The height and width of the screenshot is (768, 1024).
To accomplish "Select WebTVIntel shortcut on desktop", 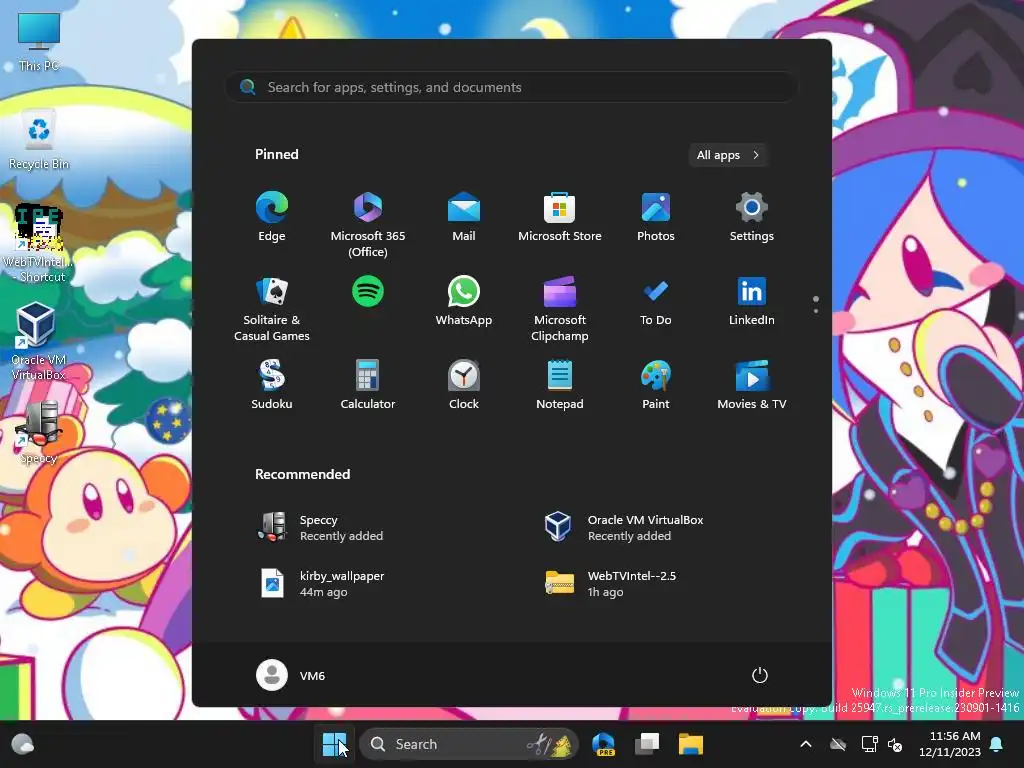I will click(39, 244).
